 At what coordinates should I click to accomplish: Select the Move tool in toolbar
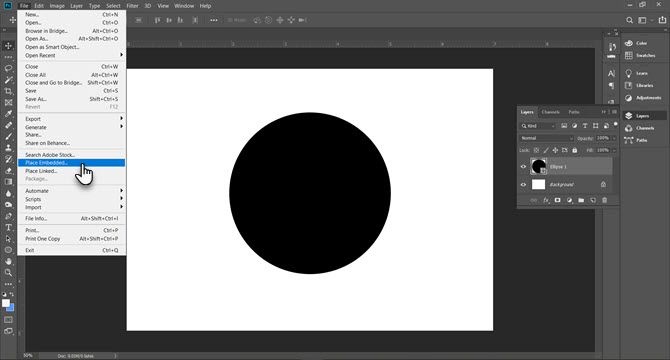coord(8,46)
